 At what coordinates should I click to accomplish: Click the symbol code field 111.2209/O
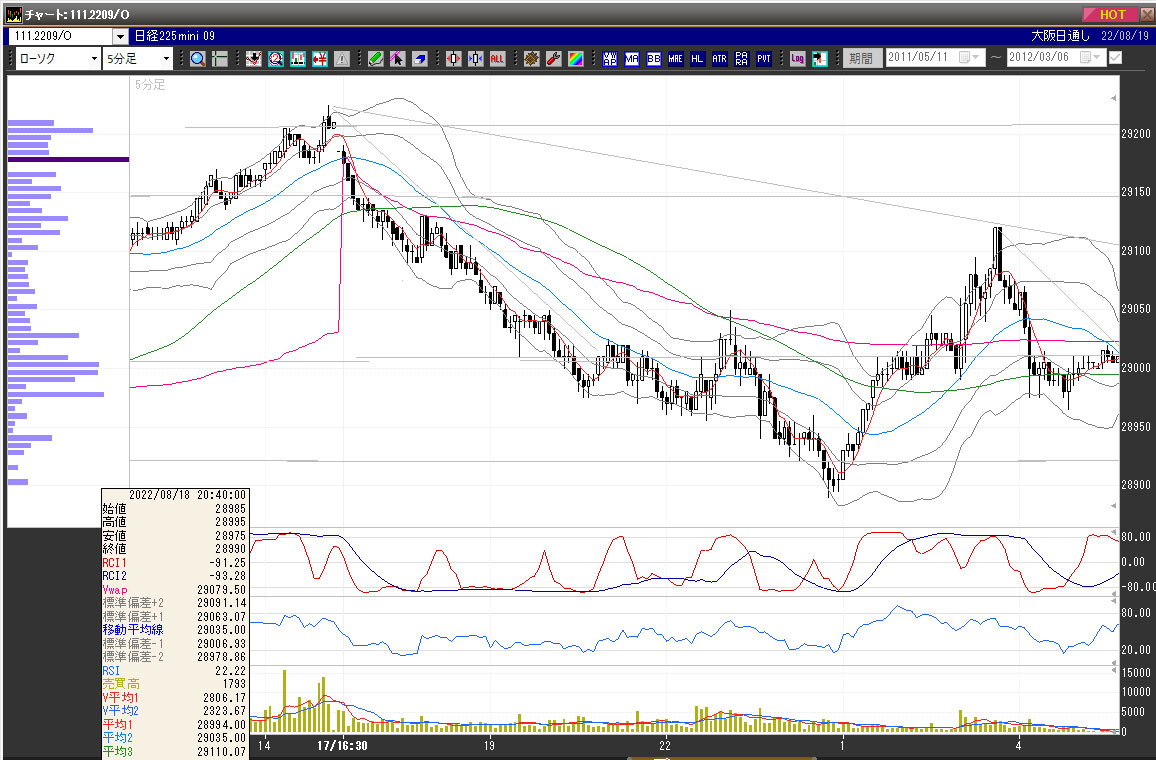pyautogui.click(x=60, y=36)
